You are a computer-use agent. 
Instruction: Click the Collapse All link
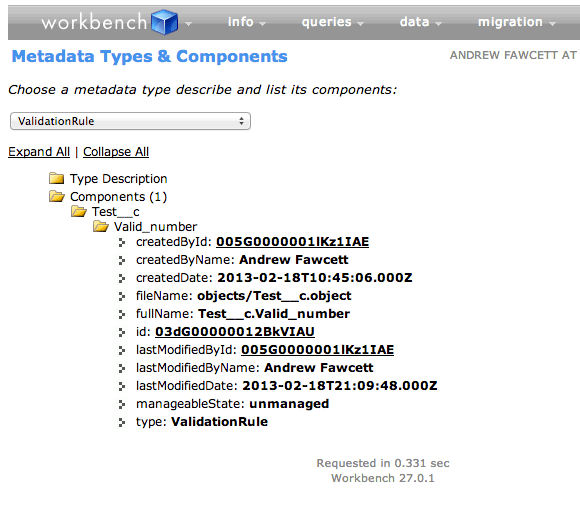click(116, 152)
